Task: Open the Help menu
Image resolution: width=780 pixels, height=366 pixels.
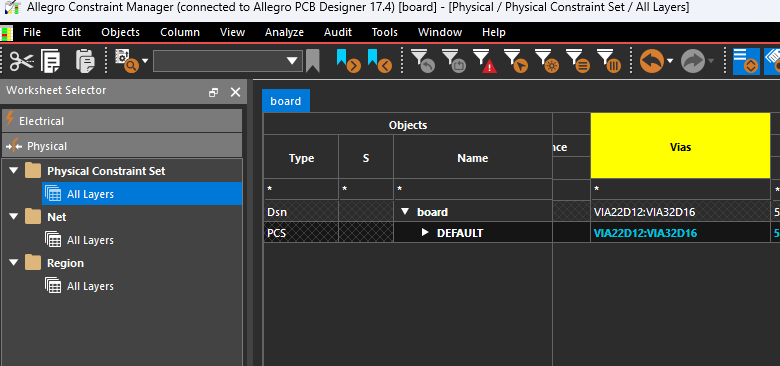Action: pos(493,32)
